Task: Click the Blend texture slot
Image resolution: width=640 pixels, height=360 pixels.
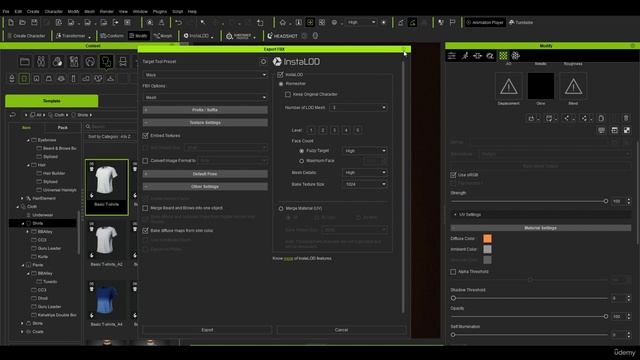Action: 573,86
